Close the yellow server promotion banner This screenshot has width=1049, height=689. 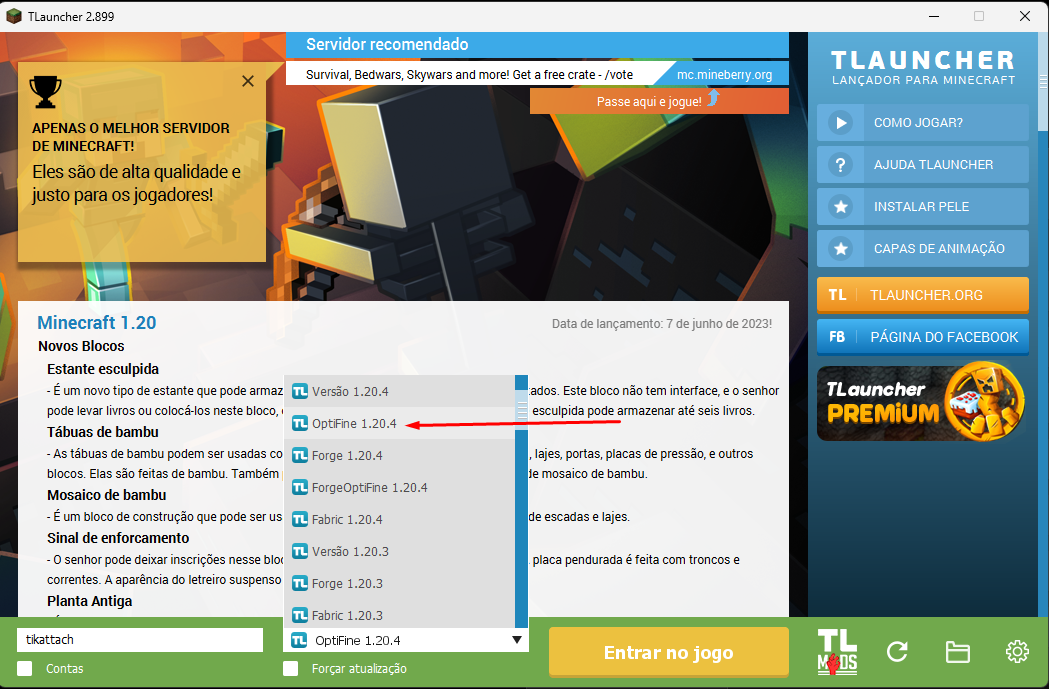[x=248, y=81]
